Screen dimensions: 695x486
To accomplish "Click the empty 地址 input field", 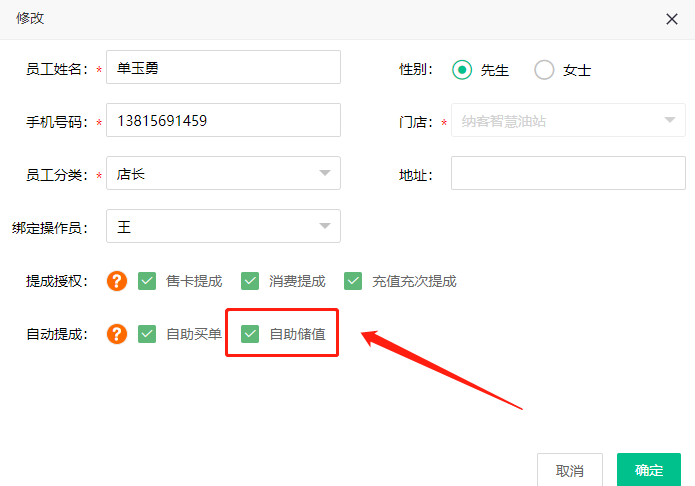I will [x=567, y=174].
